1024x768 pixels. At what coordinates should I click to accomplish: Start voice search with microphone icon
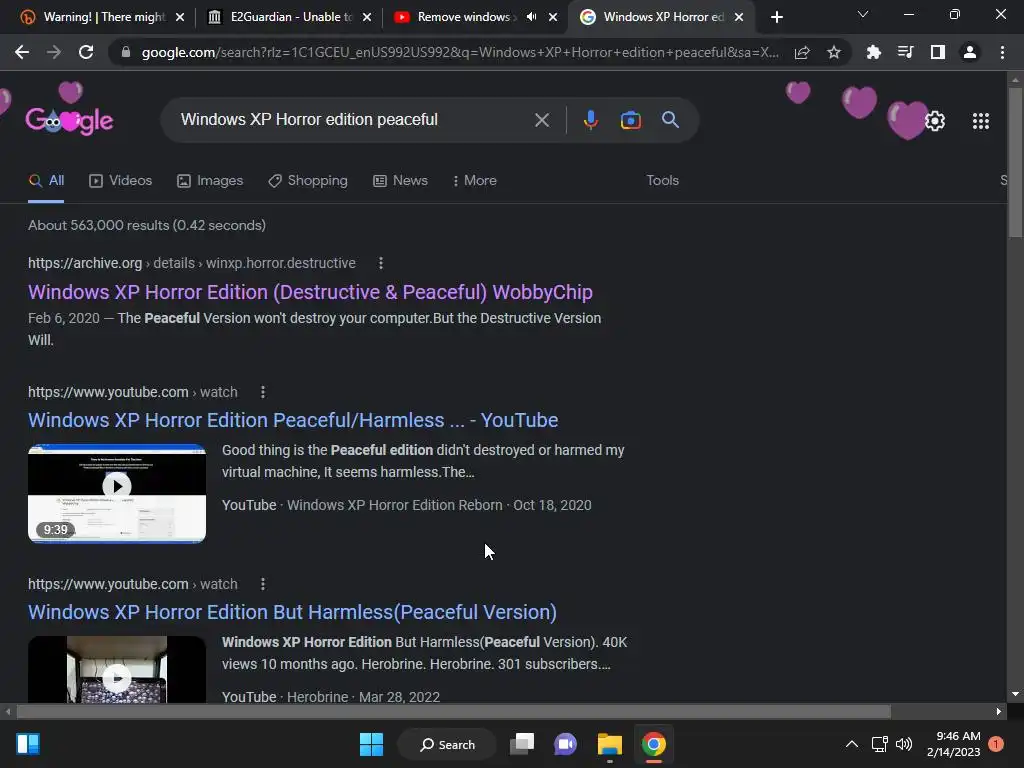point(590,120)
